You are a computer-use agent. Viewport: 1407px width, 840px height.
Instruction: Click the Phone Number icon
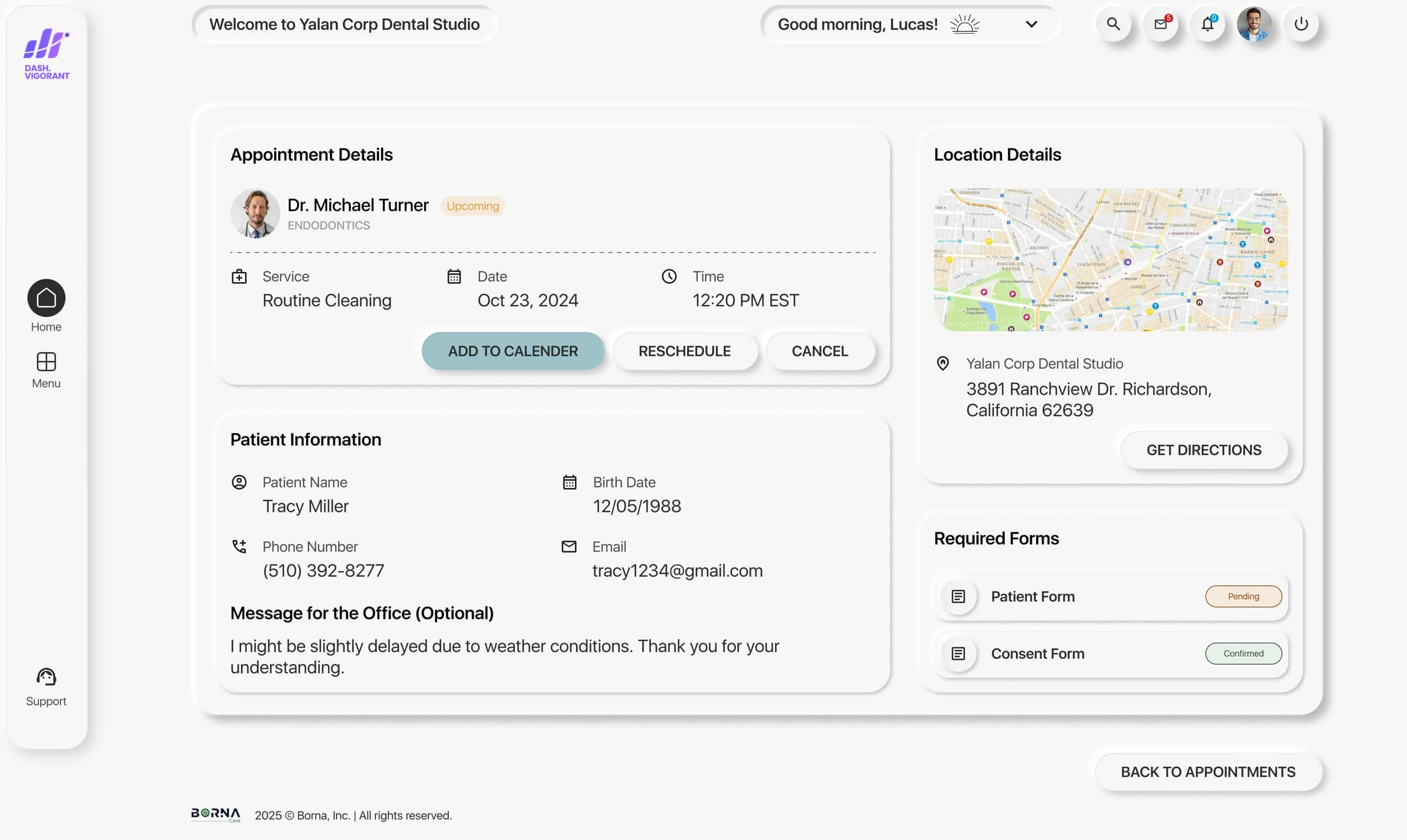(239, 547)
